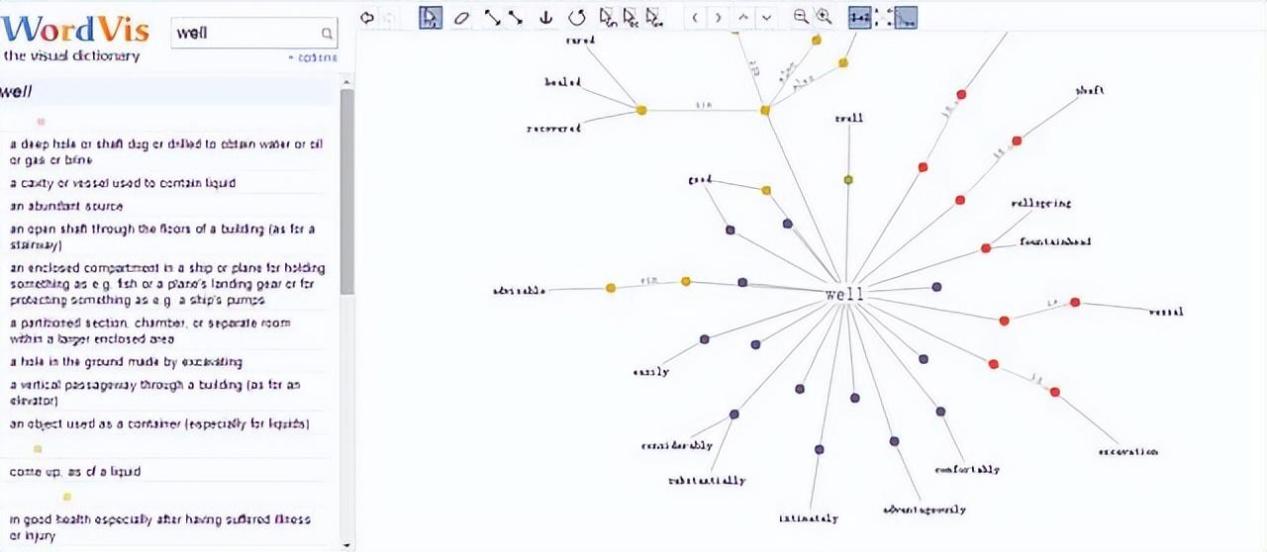Click the 'intimately' word label
This screenshot has width=1267, height=552.
tap(808, 518)
